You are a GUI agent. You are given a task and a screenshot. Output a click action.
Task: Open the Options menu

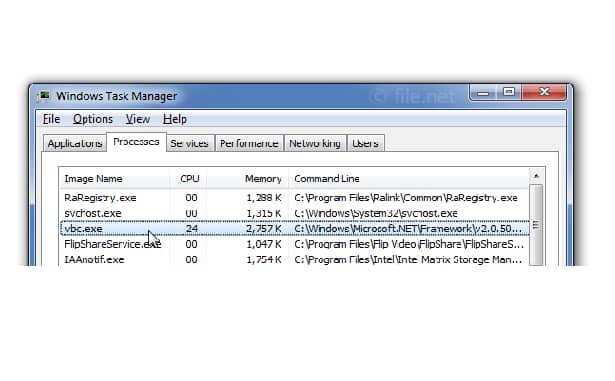tap(93, 119)
